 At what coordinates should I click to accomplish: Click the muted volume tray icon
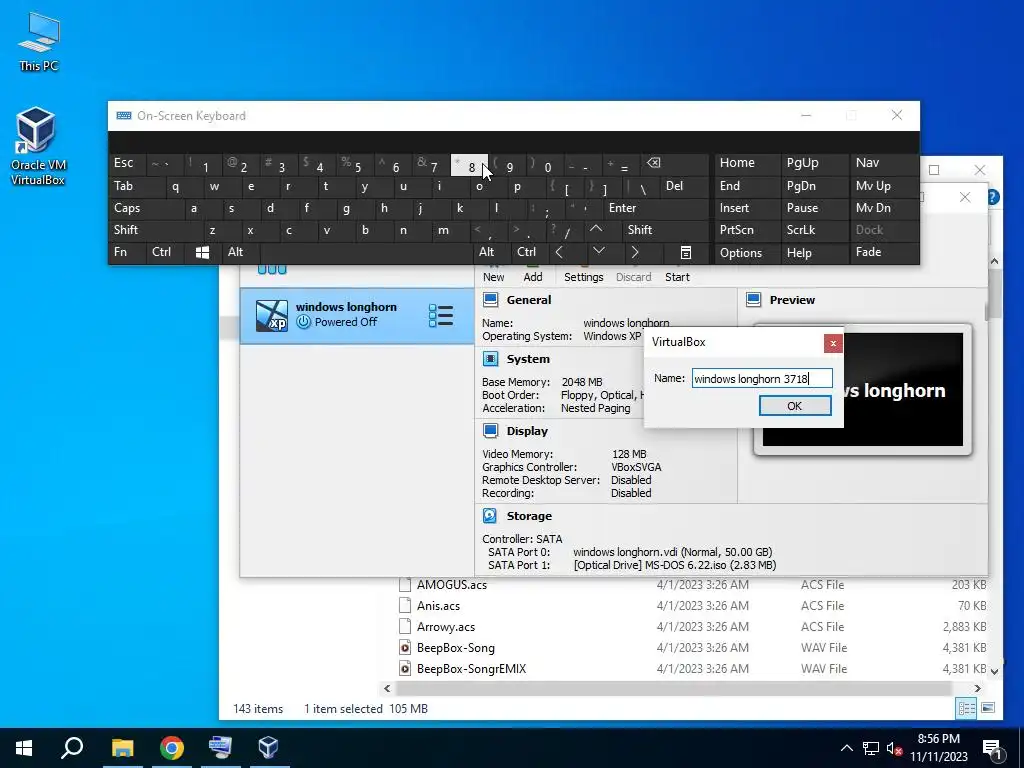[895, 748]
